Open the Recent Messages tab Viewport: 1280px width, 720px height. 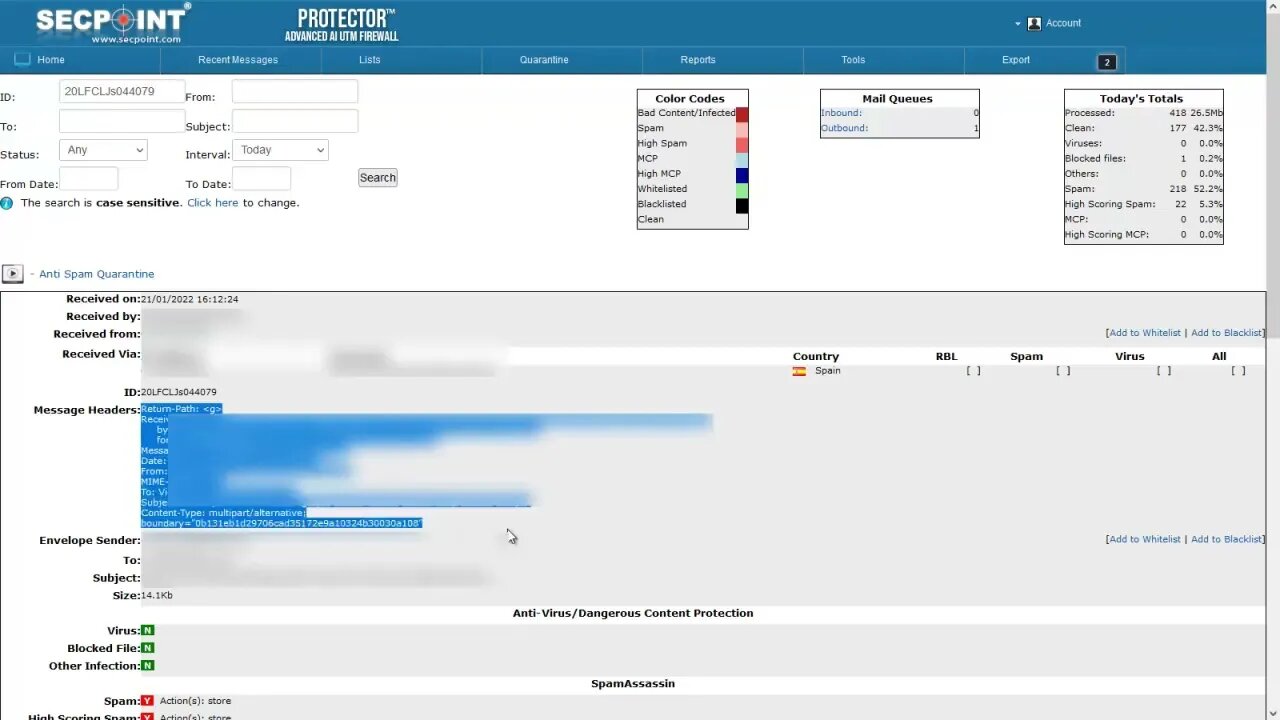coord(238,60)
